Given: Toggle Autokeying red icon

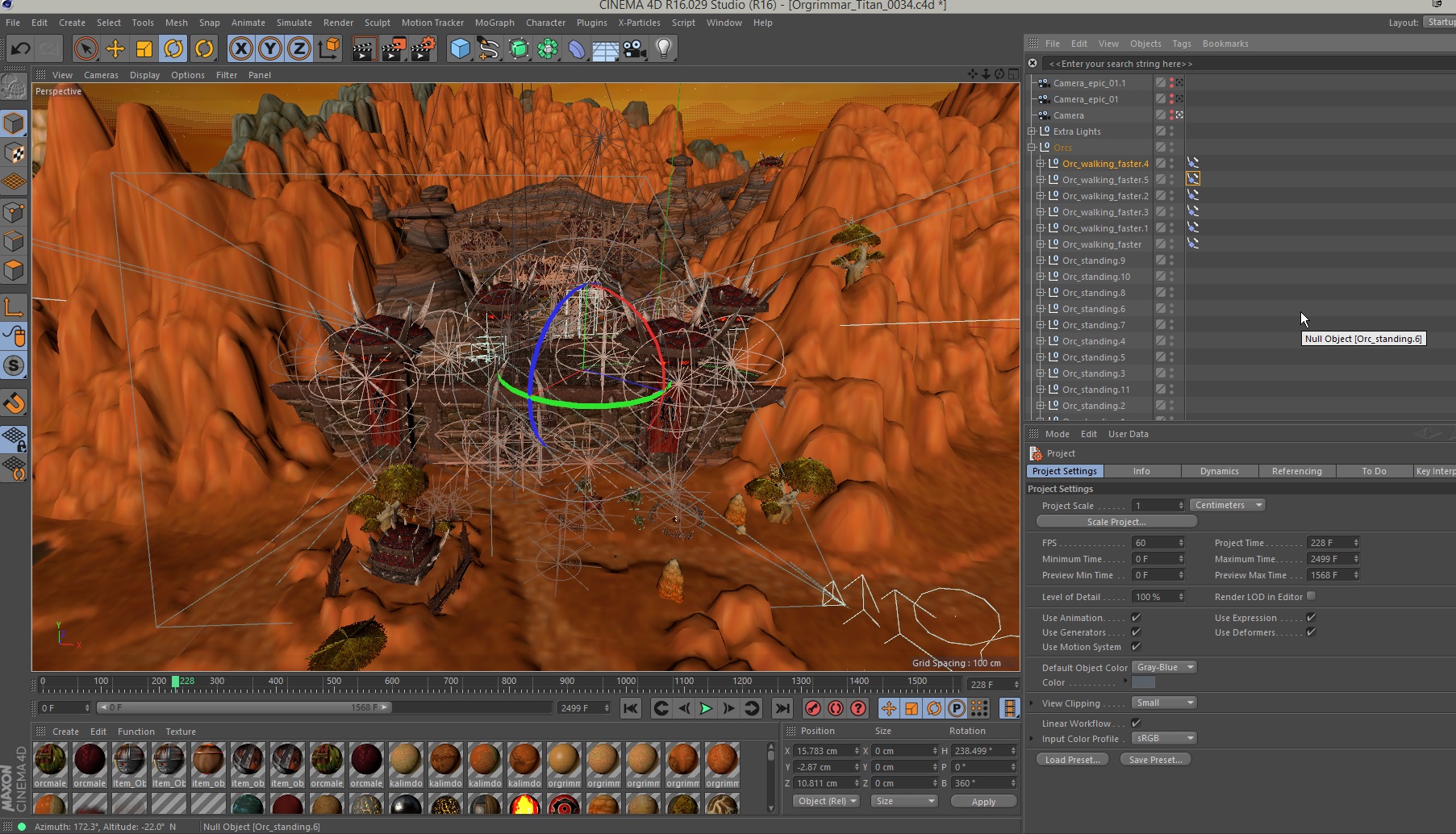Looking at the screenshot, I should 836,708.
